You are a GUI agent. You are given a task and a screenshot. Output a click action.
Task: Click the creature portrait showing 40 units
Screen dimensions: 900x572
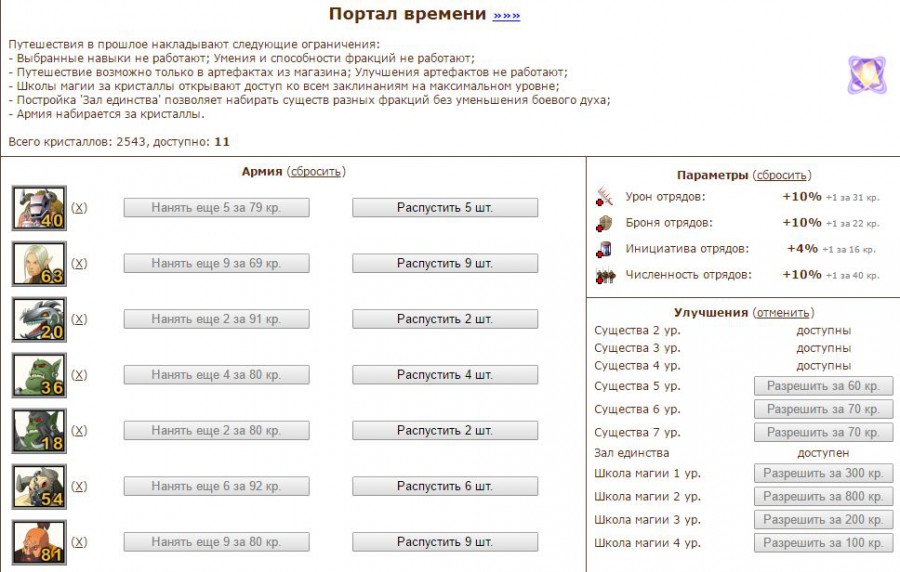39,208
